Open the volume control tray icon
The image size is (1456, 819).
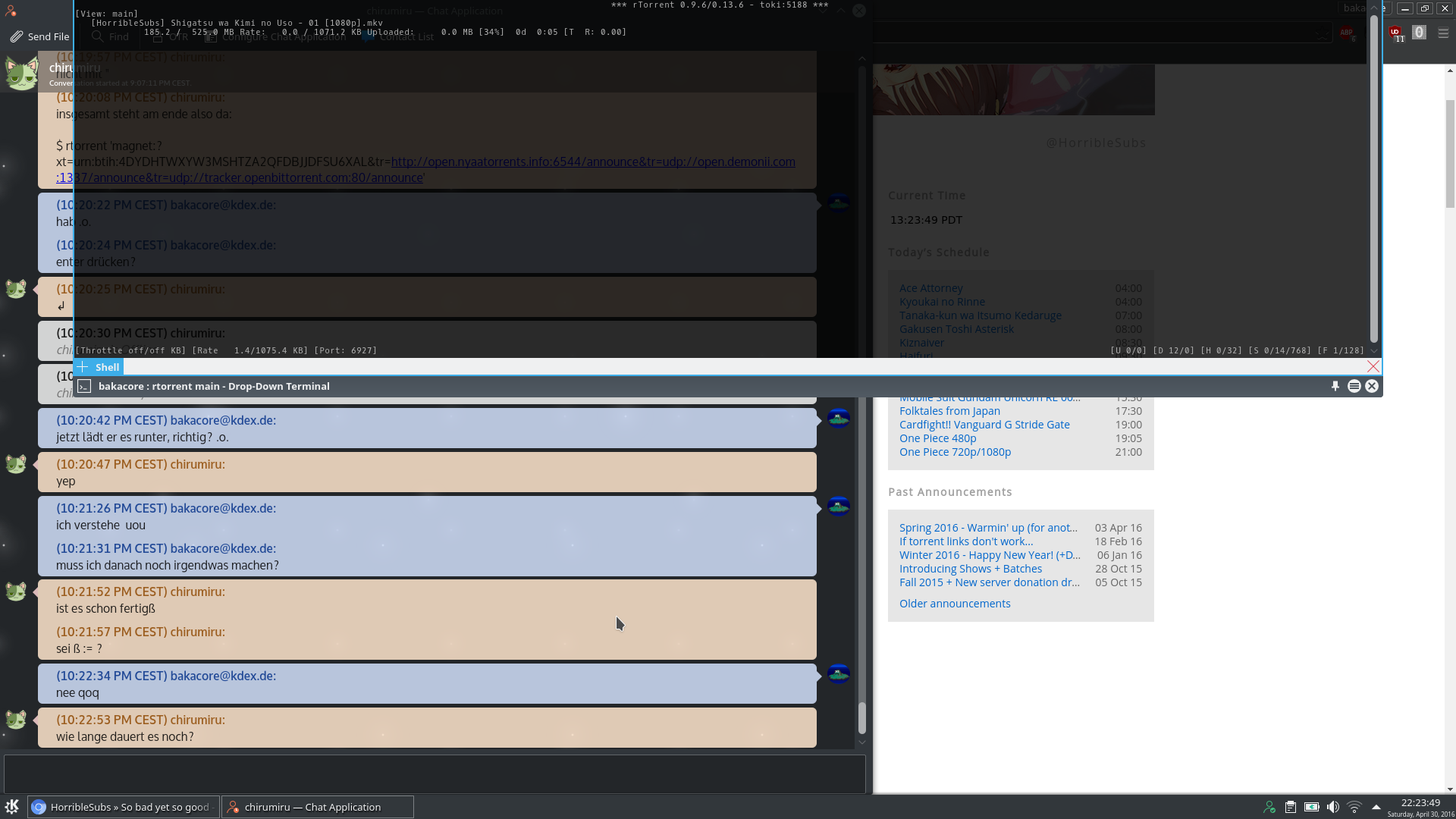tap(1333, 807)
